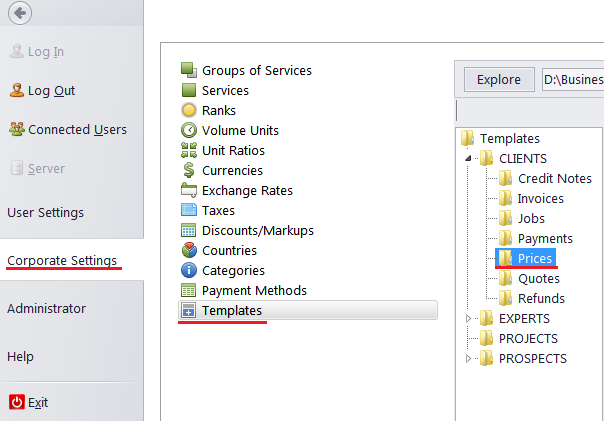This screenshot has height=421, width=604.
Task: Click the templates folder path field
Action: click(x=573, y=80)
